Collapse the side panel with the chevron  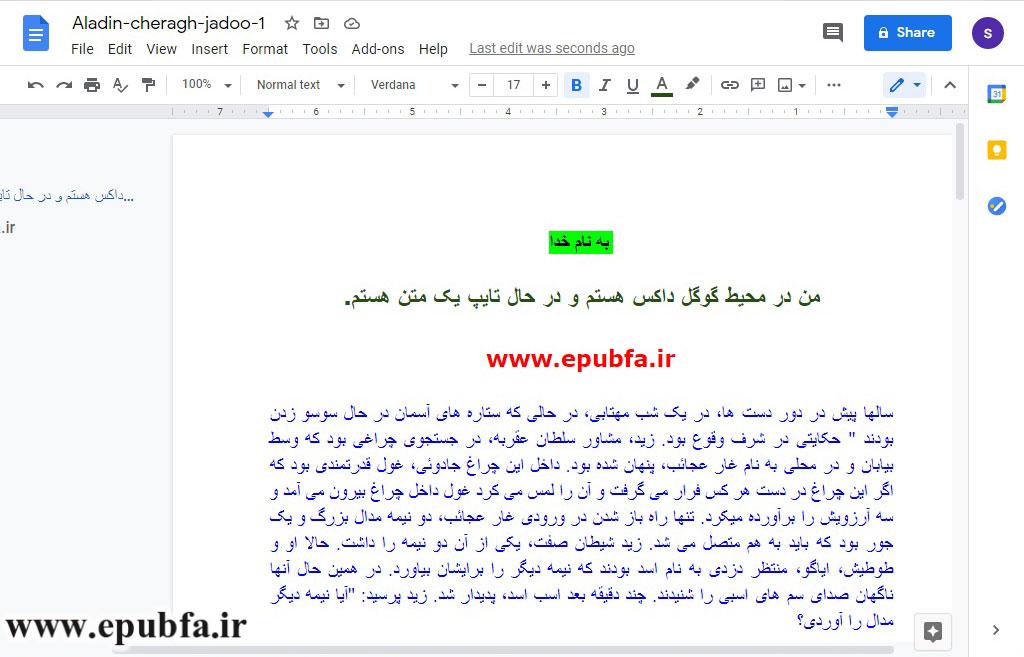(x=995, y=630)
